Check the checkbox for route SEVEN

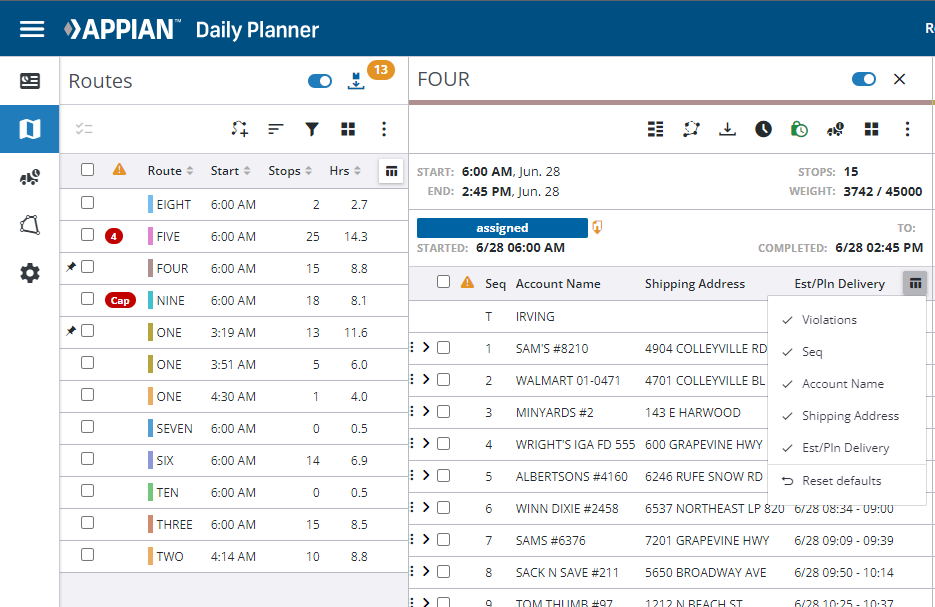pyautogui.click(x=88, y=427)
